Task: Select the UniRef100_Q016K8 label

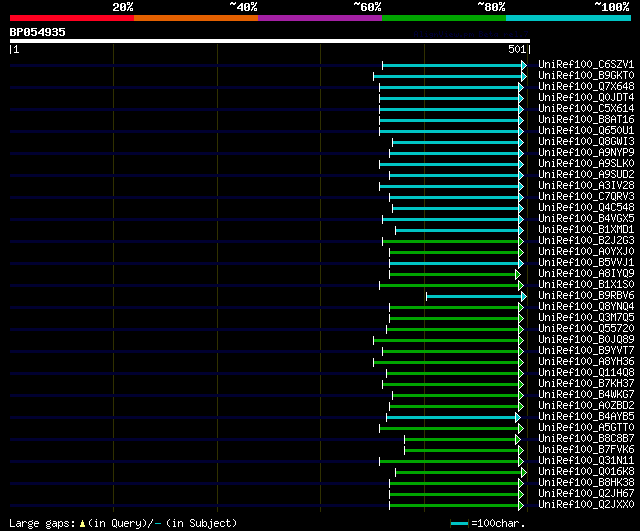Action: click(x=586, y=472)
